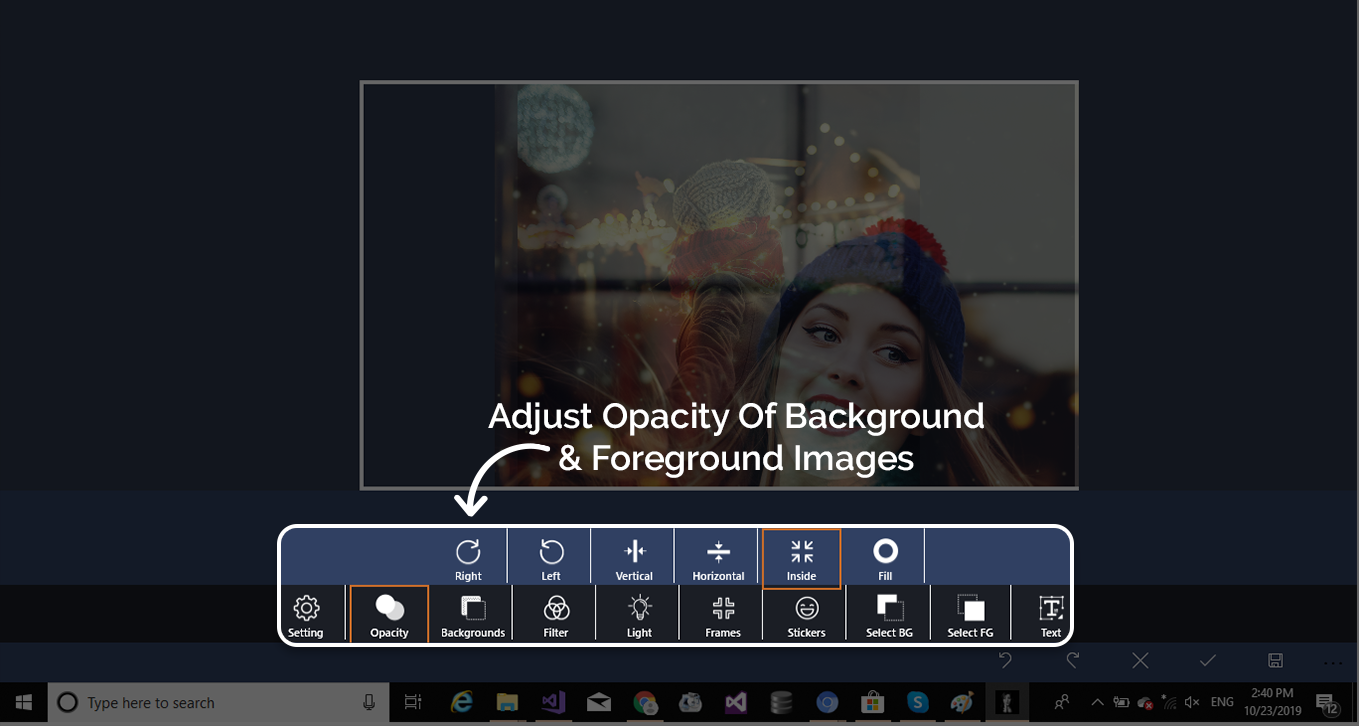This screenshot has width=1359, height=726.
Task: Confirm changes with the checkmark icon
Action: tap(1207, 660)
